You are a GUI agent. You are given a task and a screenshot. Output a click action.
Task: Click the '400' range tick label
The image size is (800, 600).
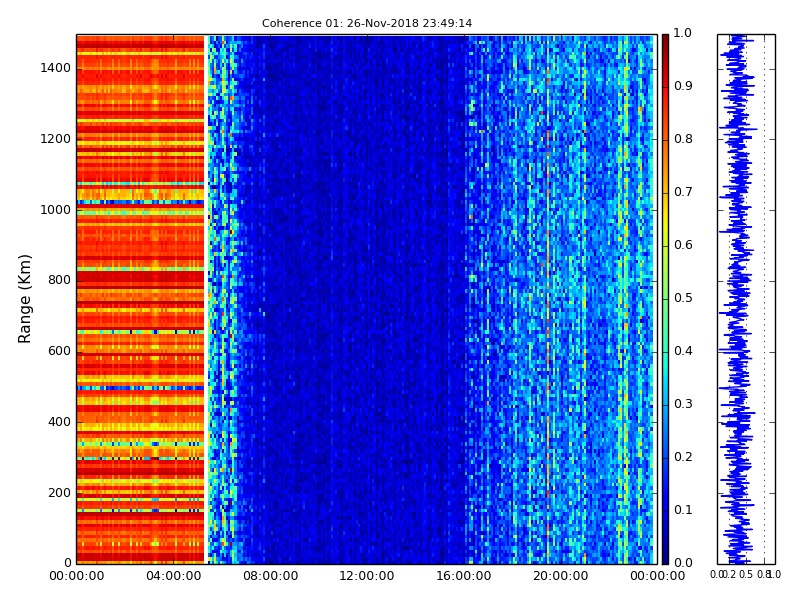click(59, 422)
